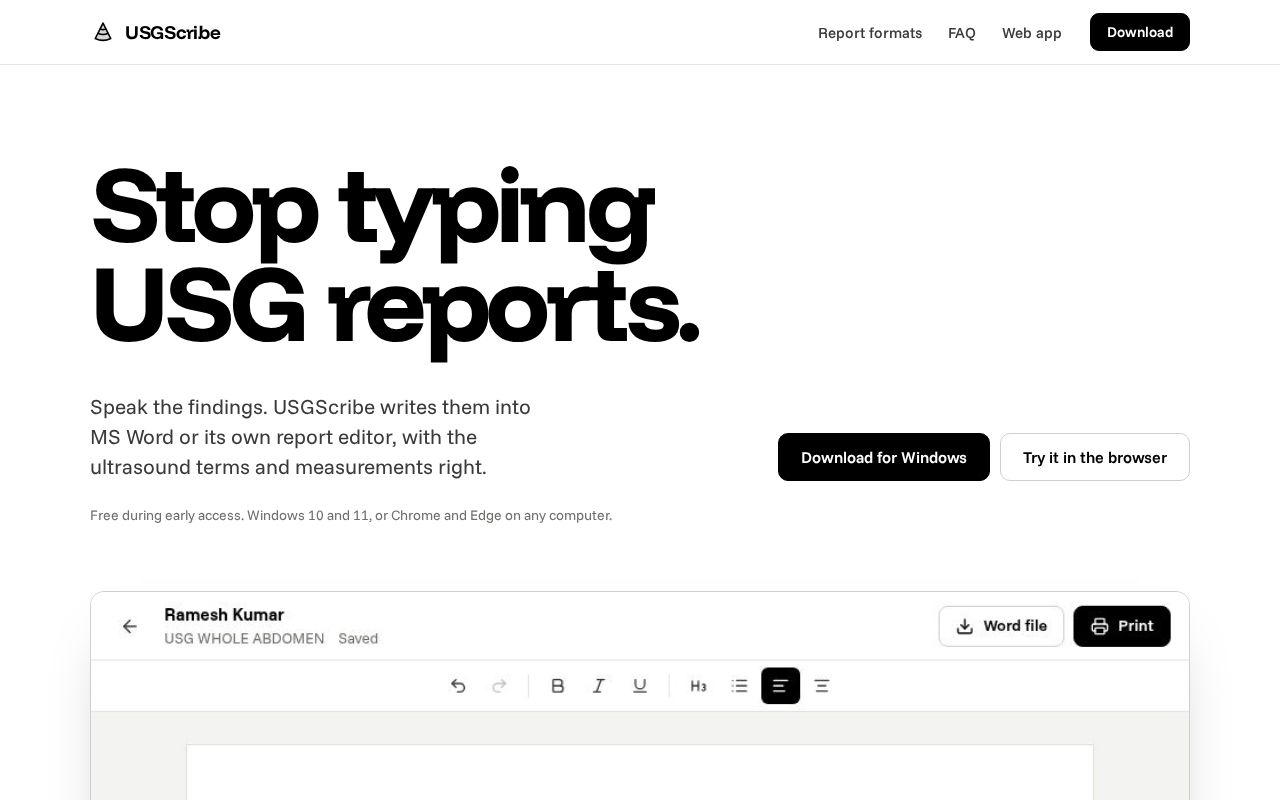Click into the report document page
Screen dimensions: 1280x800
coord(640,772)
